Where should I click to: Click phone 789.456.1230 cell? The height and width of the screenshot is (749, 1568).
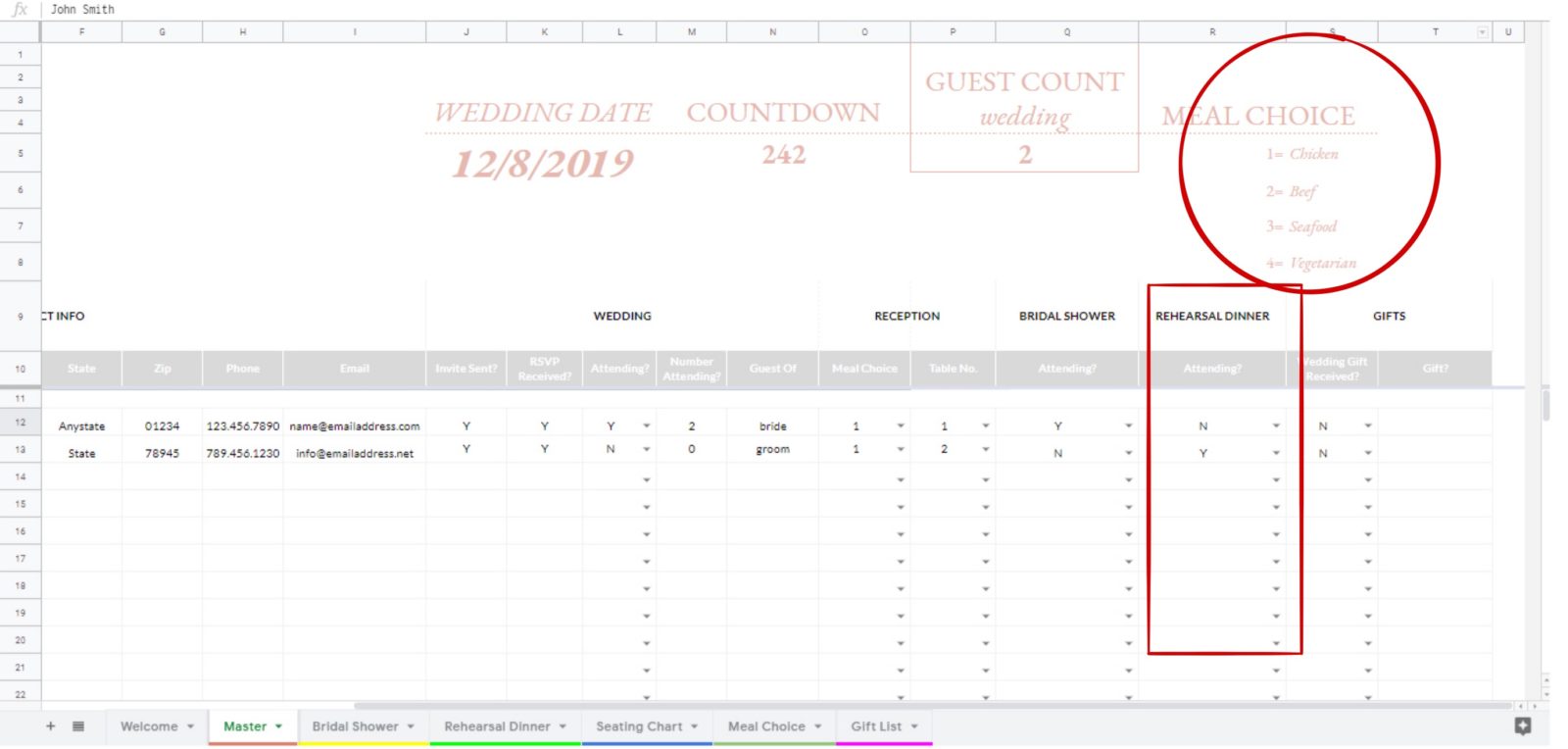243,453
